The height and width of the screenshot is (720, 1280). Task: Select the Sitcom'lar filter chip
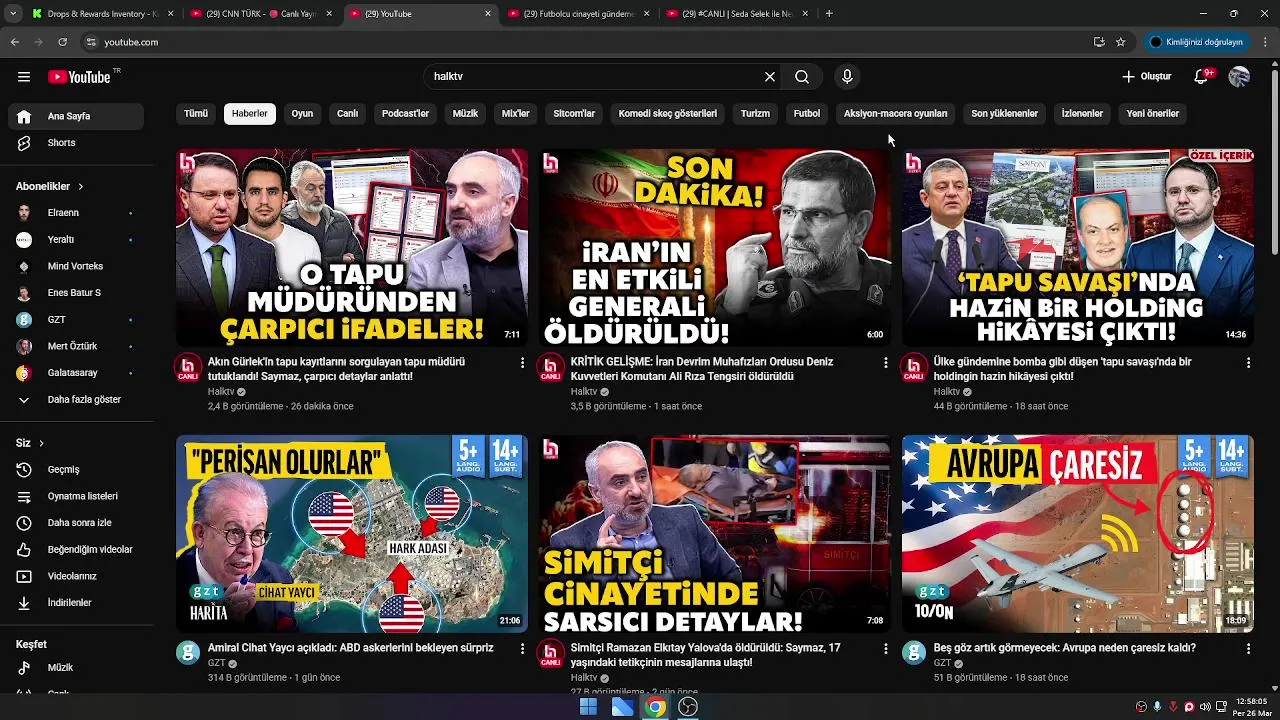pyautogui.click(x=574, y=114)
